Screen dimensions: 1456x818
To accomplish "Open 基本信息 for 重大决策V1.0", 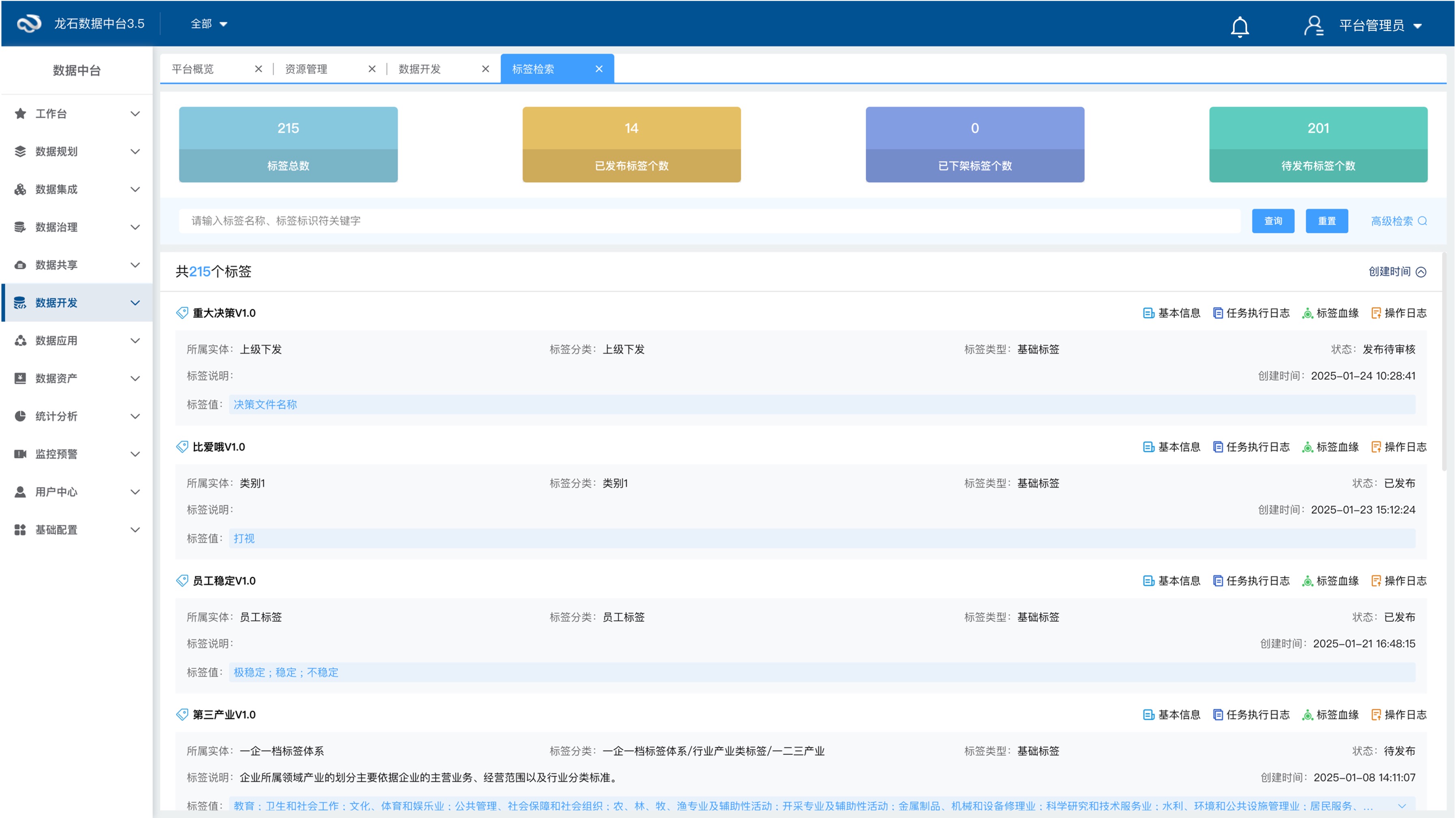I will tap(1171, 312).
